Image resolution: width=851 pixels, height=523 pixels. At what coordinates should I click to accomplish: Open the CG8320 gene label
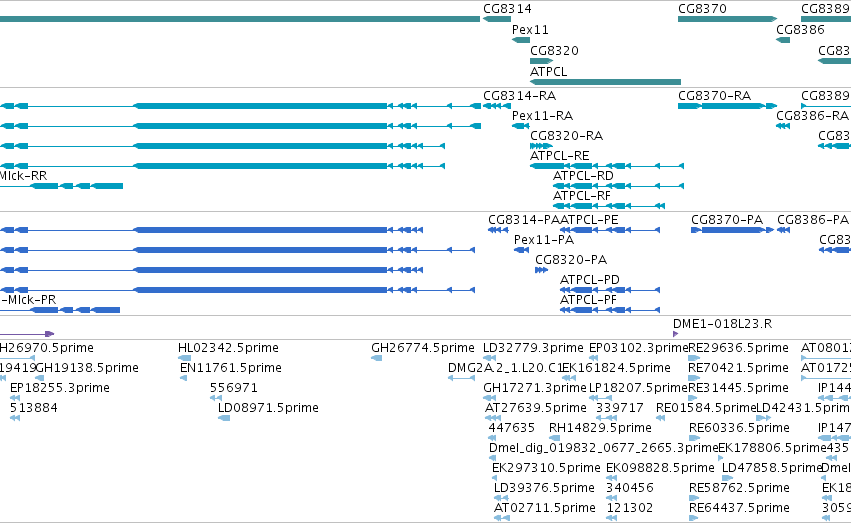[554, 51]
